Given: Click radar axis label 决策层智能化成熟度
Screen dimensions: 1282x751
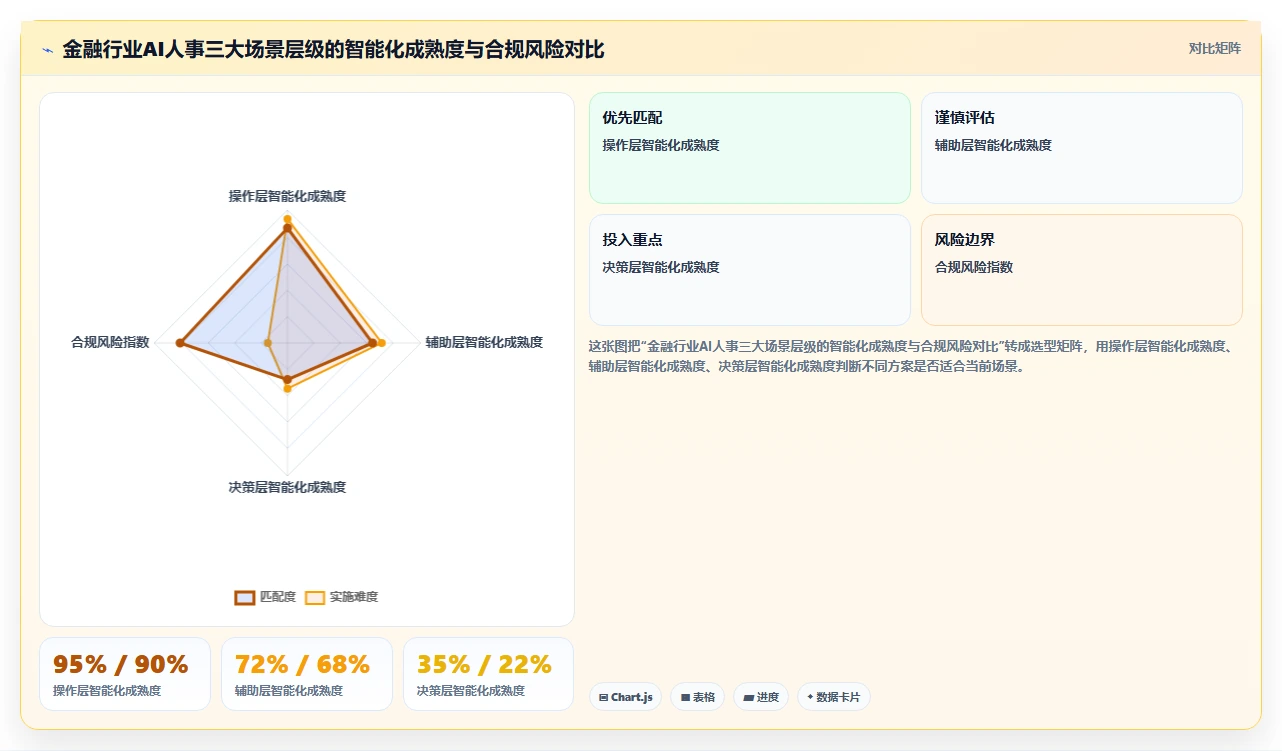Looking at the screenshot, I should pos(287,487).
